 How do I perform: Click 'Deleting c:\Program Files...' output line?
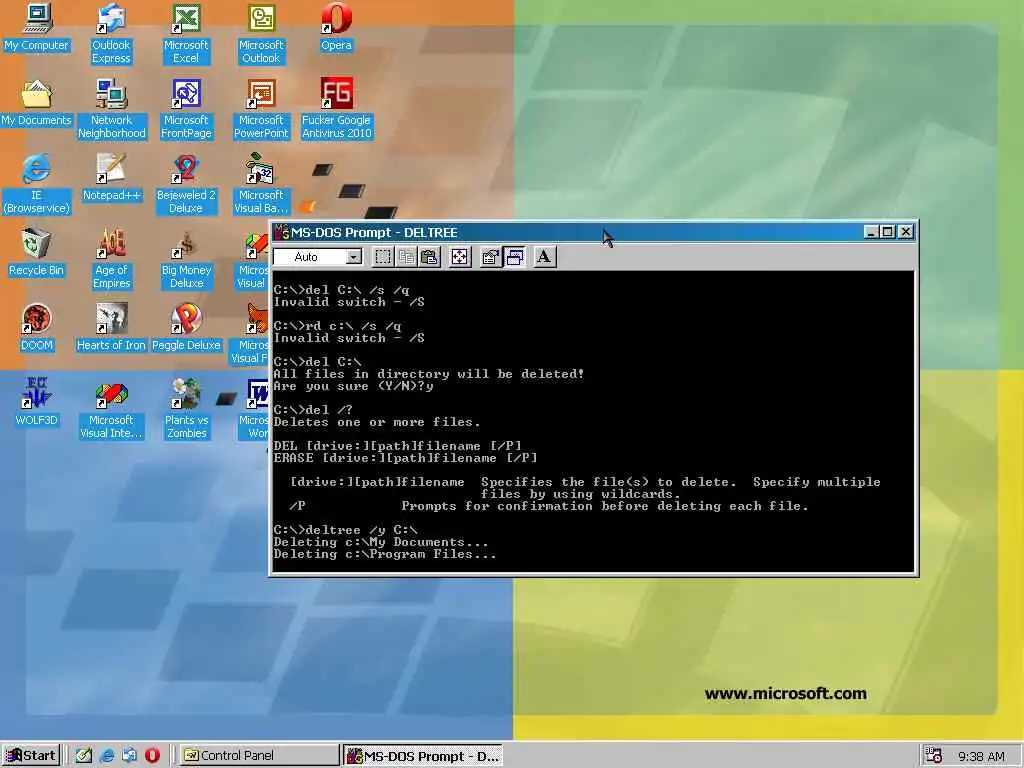pyautogui.click(x=385, y=554)
